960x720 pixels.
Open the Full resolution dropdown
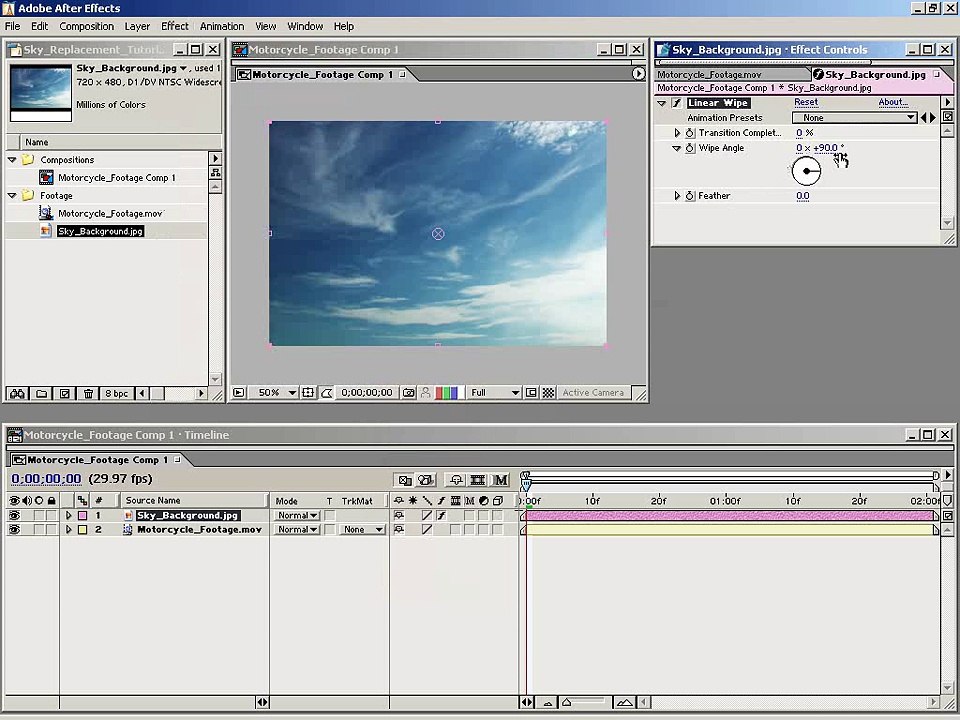(x=495, y=392)
